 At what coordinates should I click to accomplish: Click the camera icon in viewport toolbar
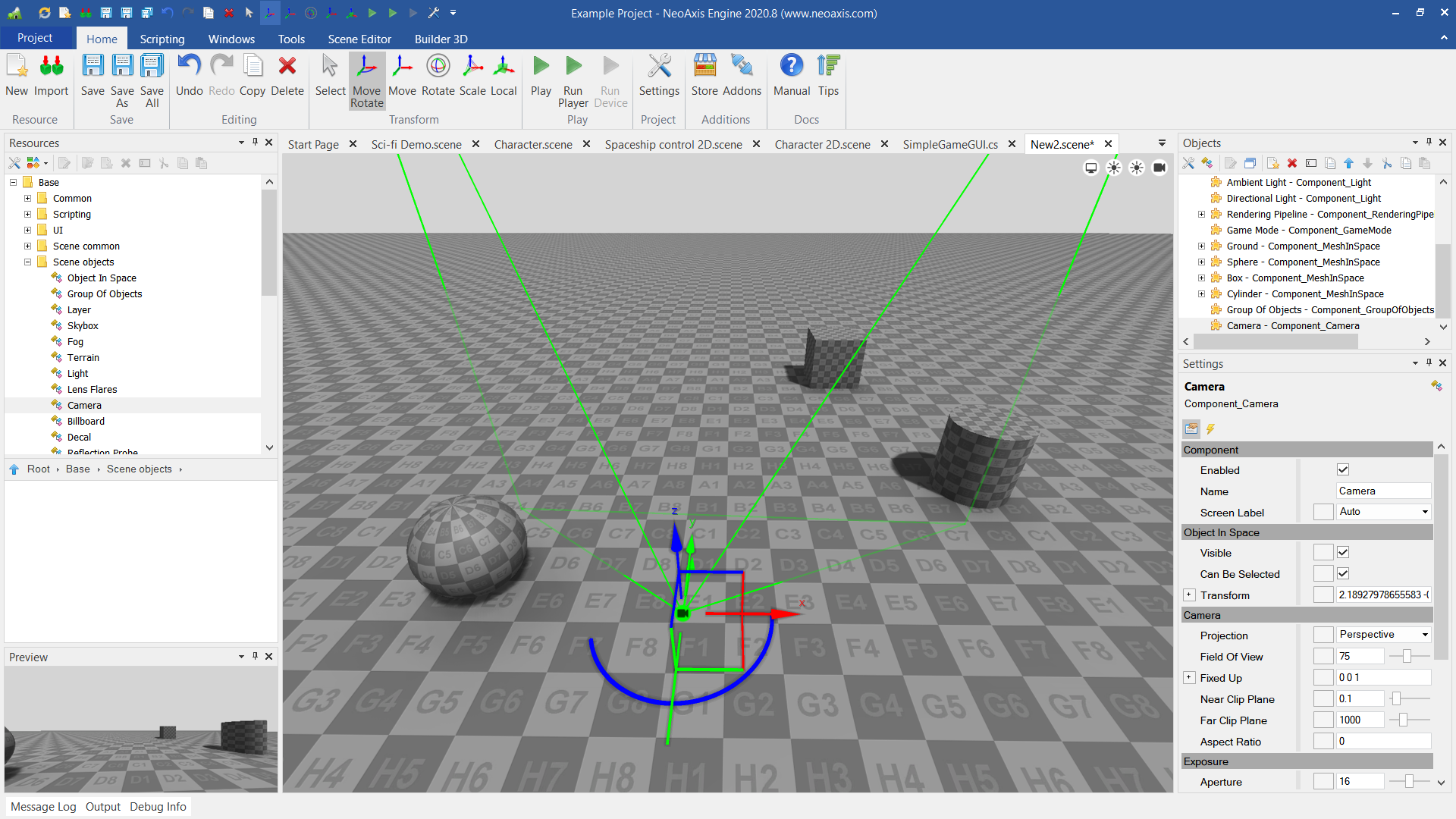pos(1159,168)
